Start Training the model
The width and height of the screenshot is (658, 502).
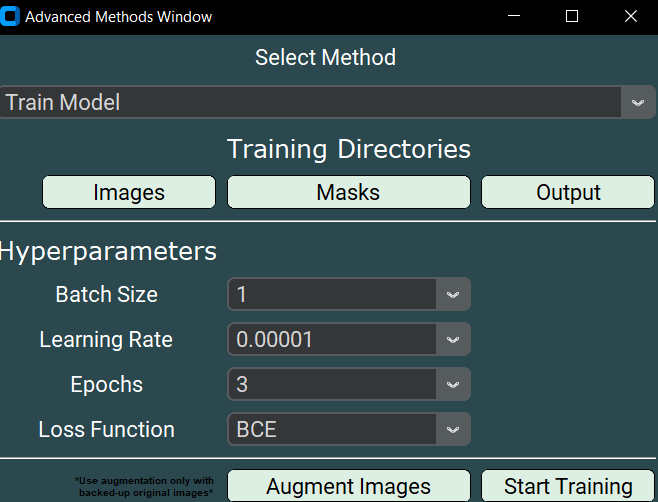tap(568, 486)
